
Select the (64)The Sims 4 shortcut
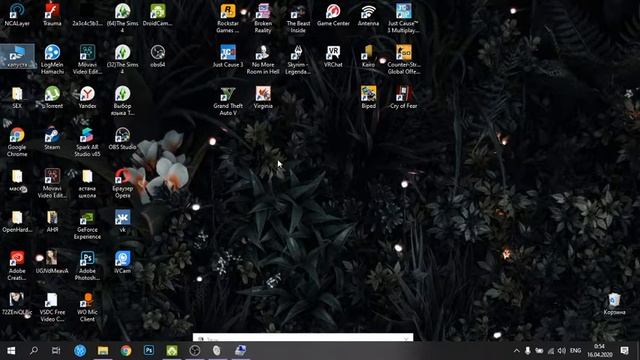(x=122, y=18)
